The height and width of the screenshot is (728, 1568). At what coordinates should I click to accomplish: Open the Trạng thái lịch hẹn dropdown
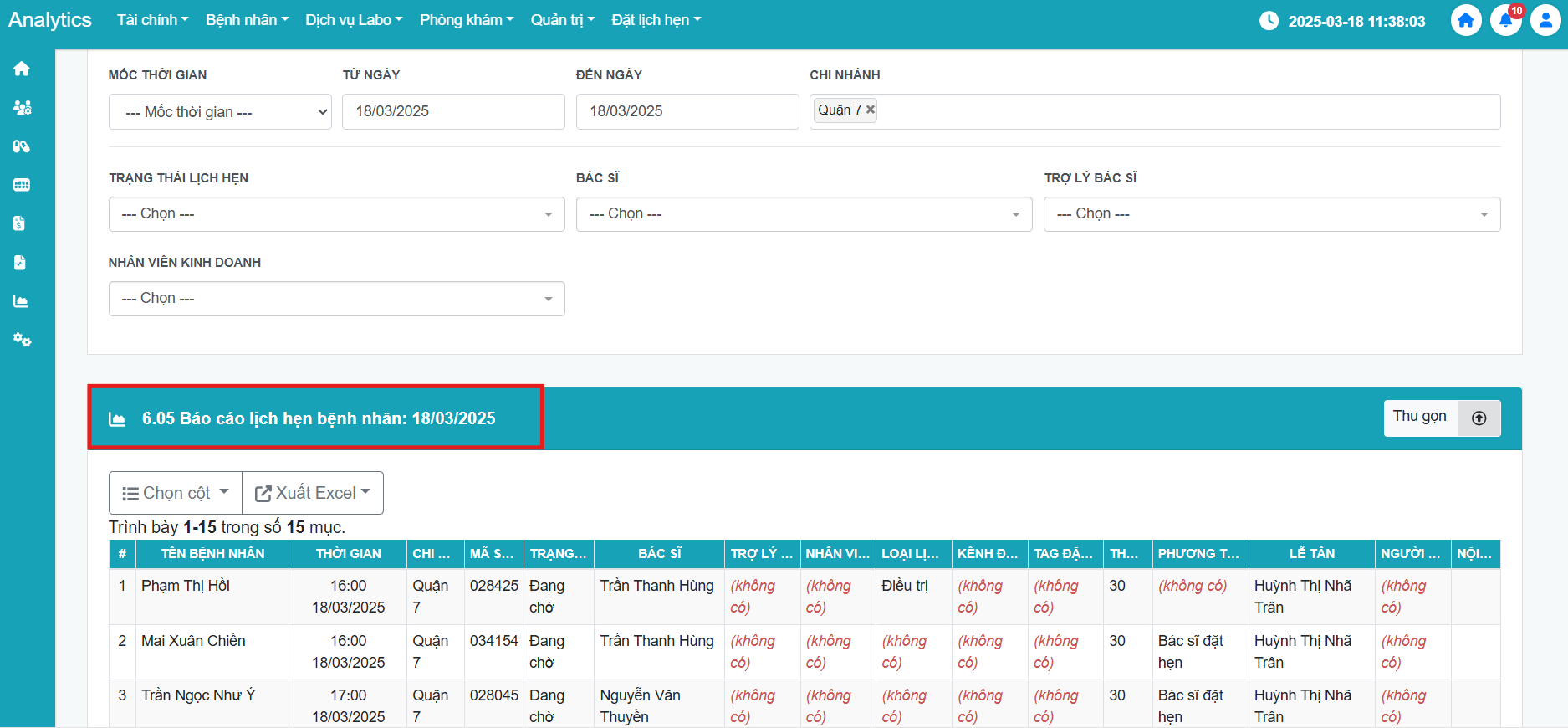point(336,214)
